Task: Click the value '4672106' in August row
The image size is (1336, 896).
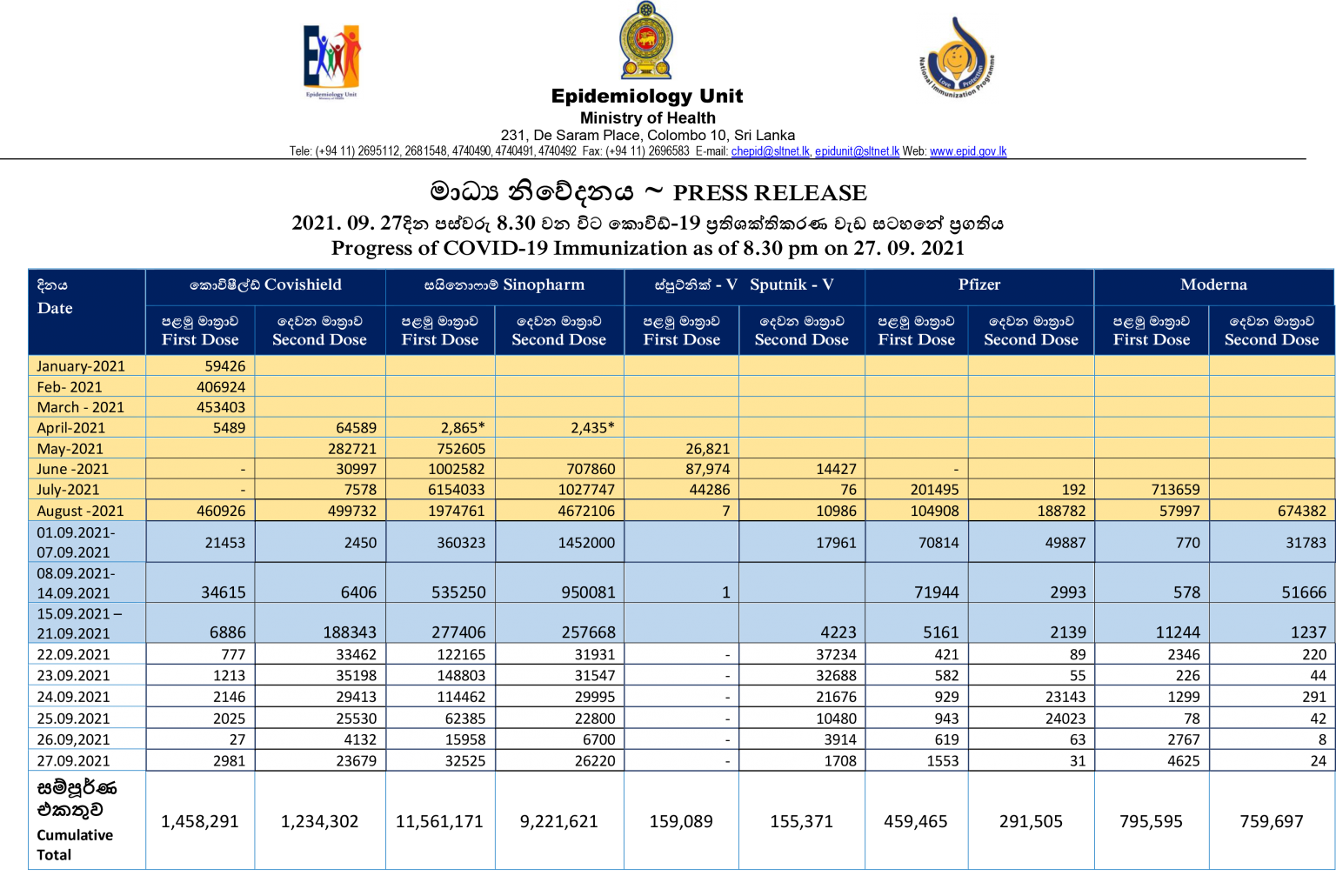Action: click(x=587, y=511)
